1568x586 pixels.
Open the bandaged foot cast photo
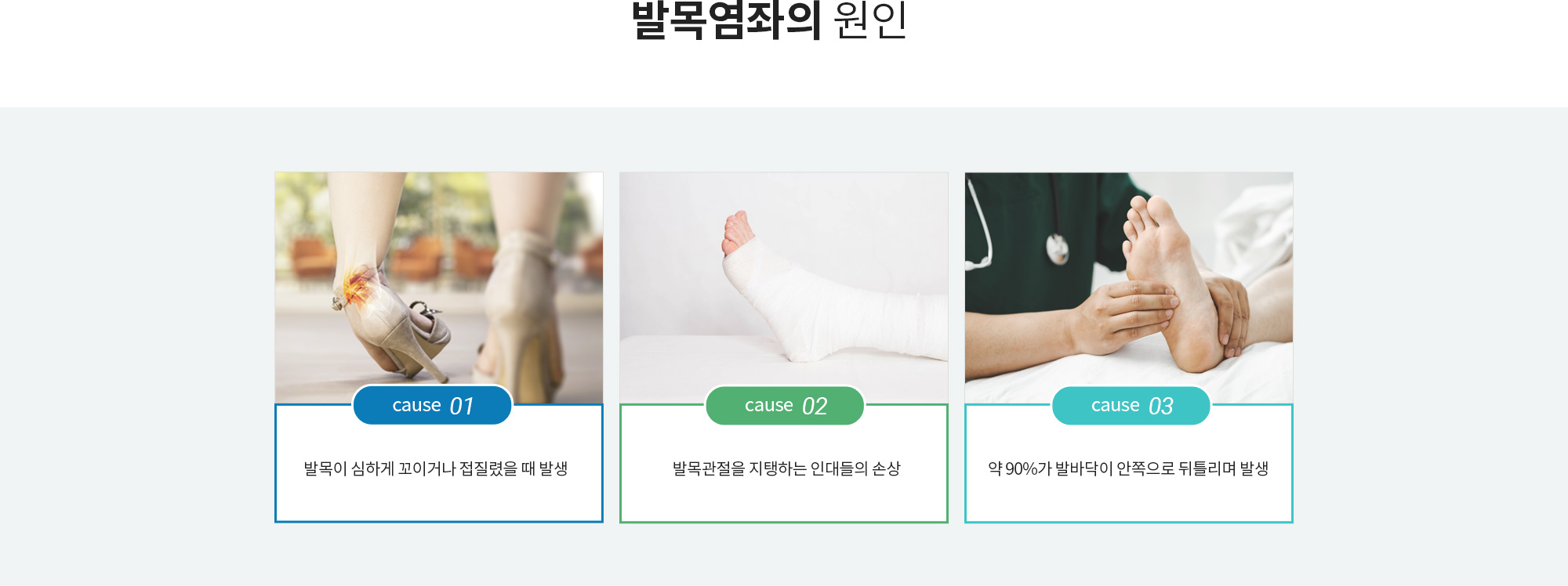[784, 288]
